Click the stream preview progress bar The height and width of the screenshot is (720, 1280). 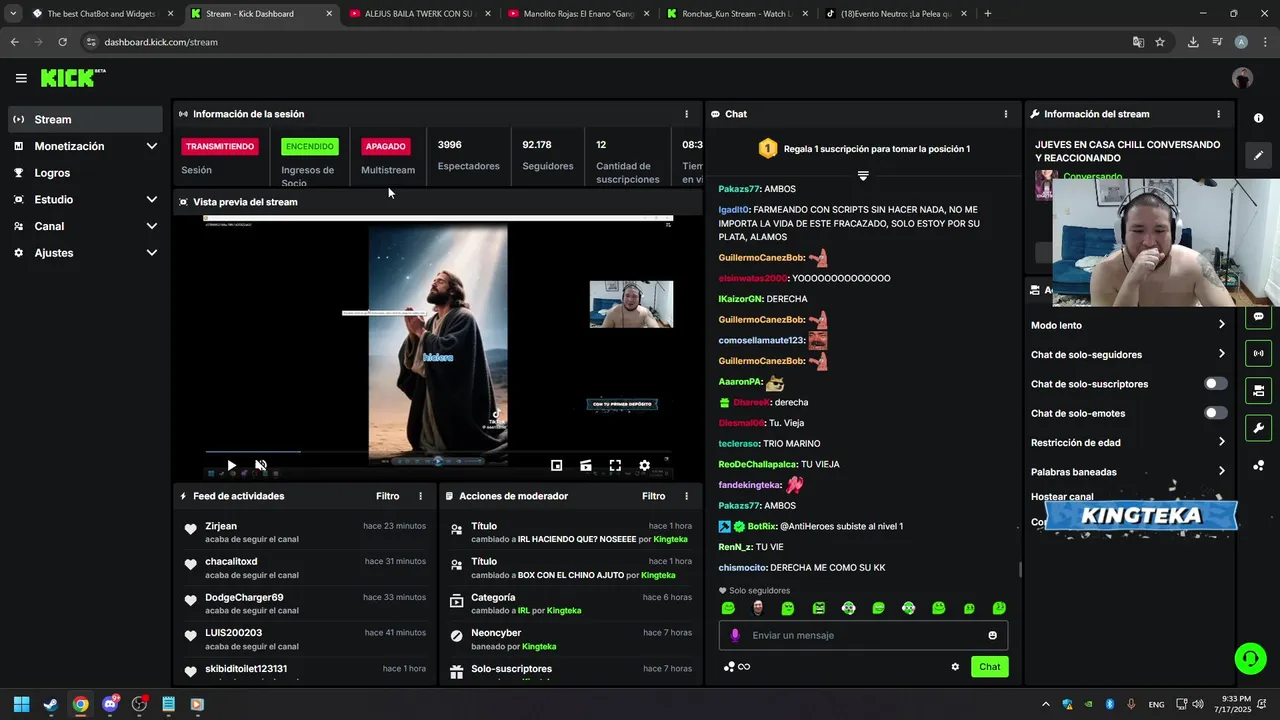click(x=438, y=452)
